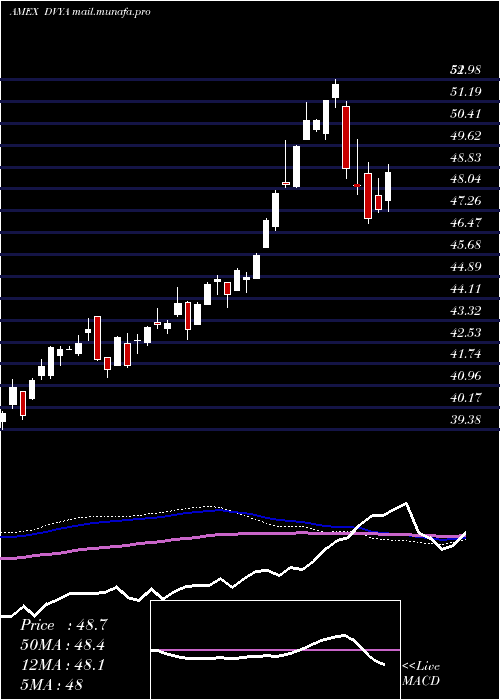Click the '5MA : 48' readout
Viewport: 500px width, 700px height.
pyautogui.click(x=51, y=685)
